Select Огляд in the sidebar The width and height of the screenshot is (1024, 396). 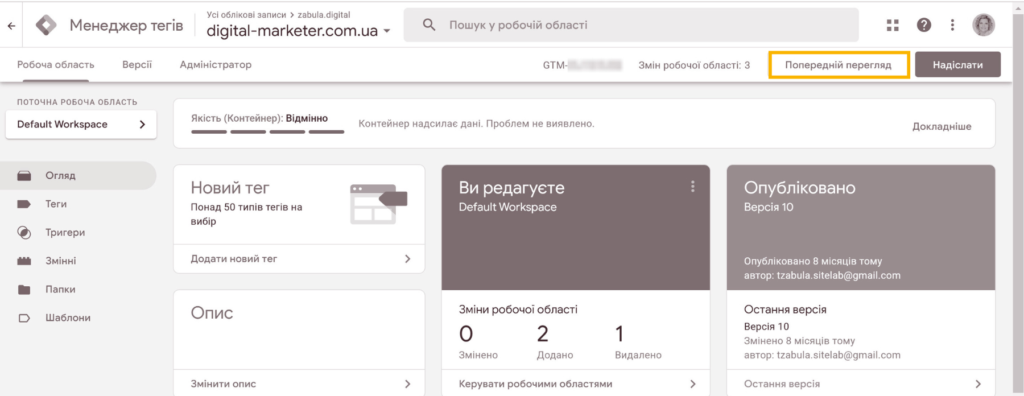click(78, 176)
